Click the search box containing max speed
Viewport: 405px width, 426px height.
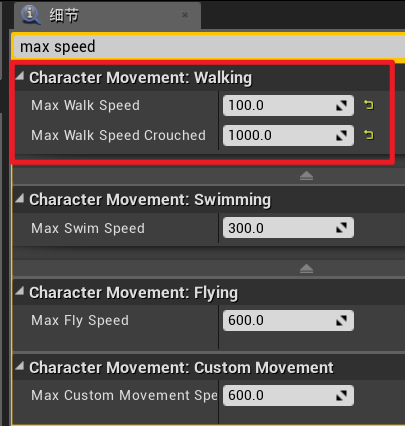[x=210, y=47]
